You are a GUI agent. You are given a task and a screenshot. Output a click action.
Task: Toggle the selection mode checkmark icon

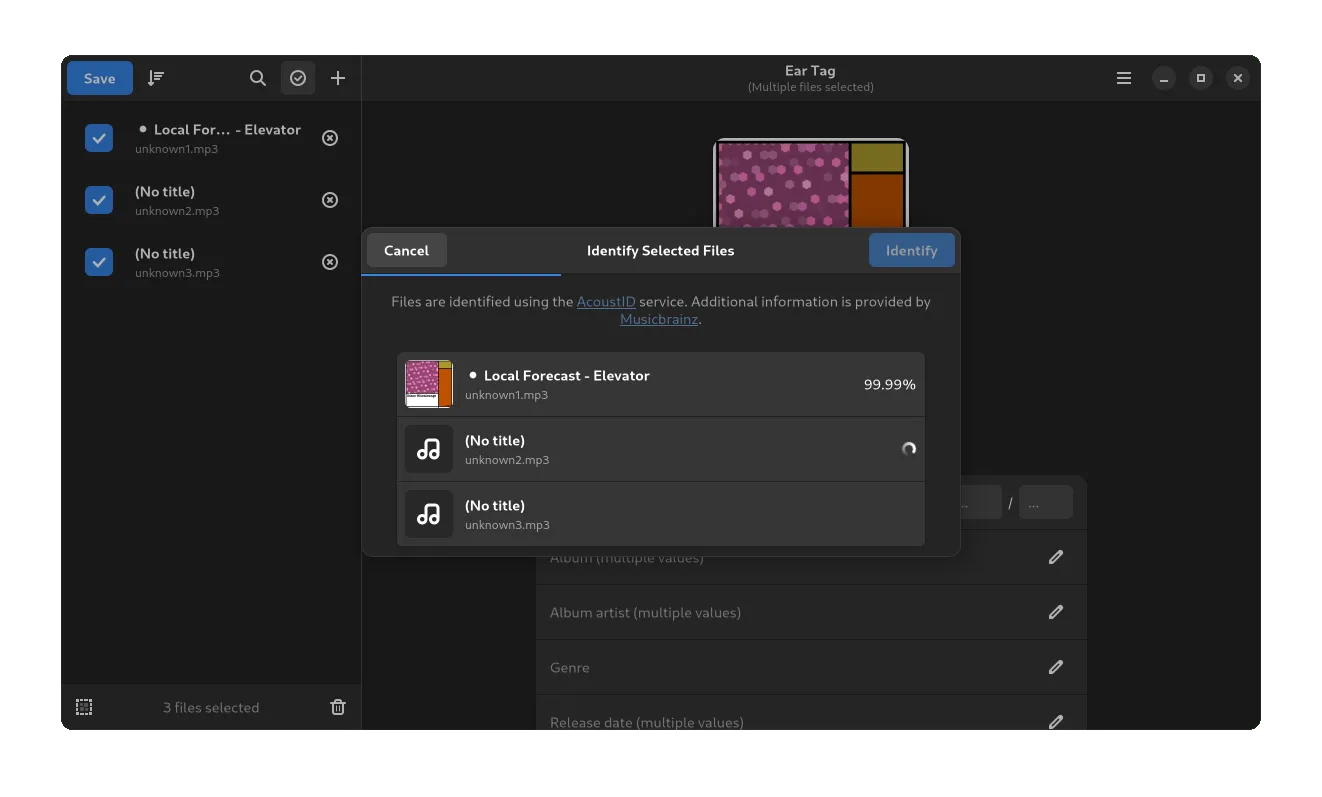point(298,78)
